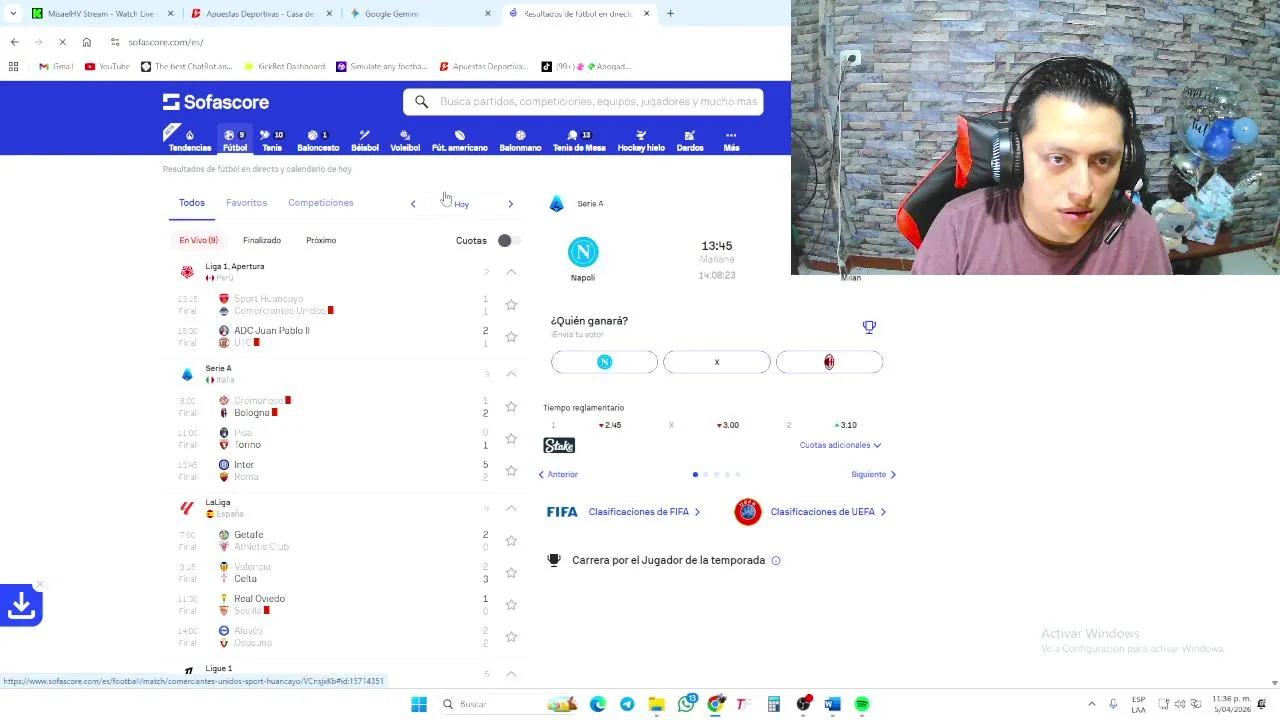Select the Fútbol sport tab

point(235,141)
